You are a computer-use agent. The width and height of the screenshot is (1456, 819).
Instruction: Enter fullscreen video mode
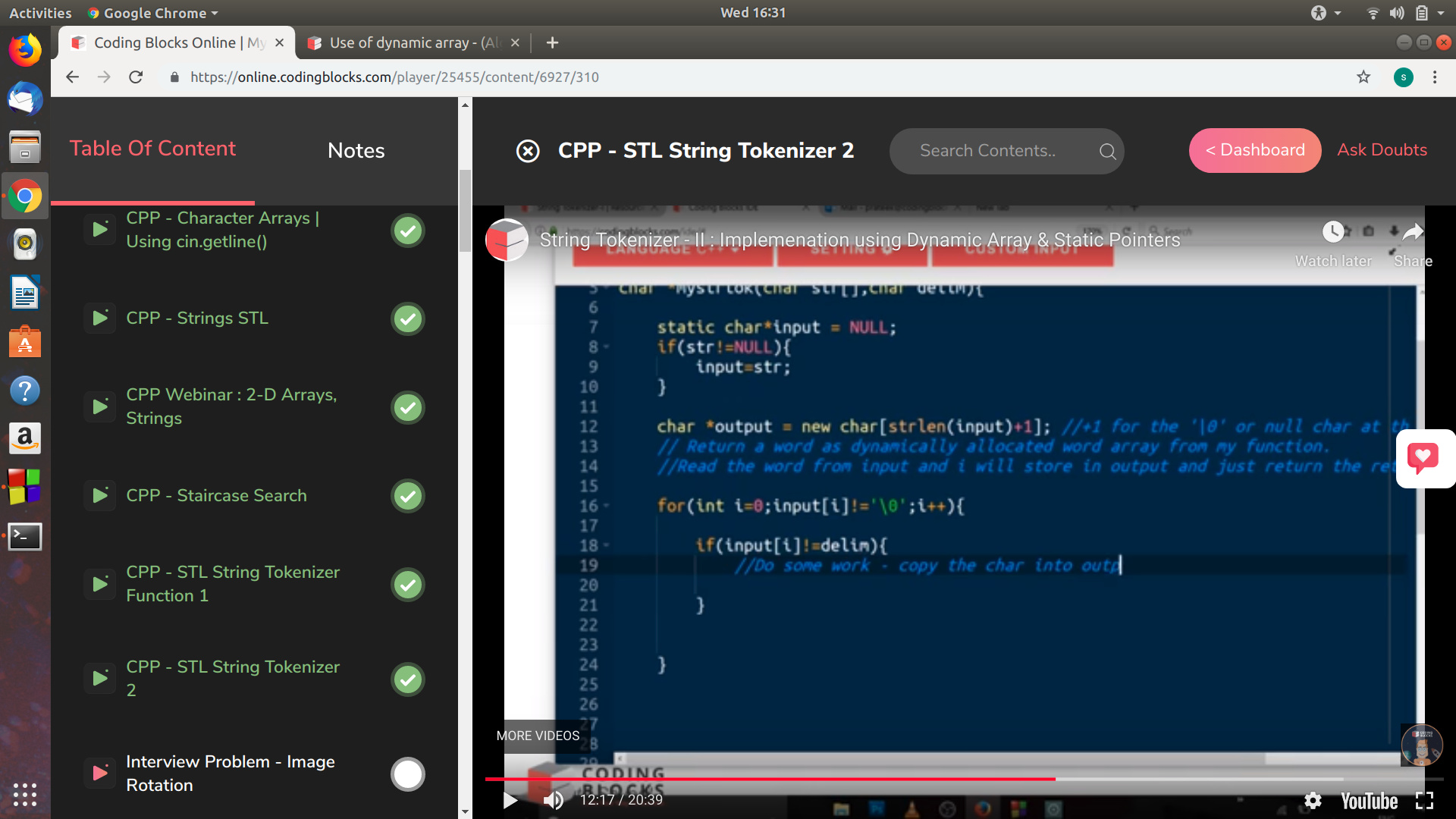[1424, 801]
